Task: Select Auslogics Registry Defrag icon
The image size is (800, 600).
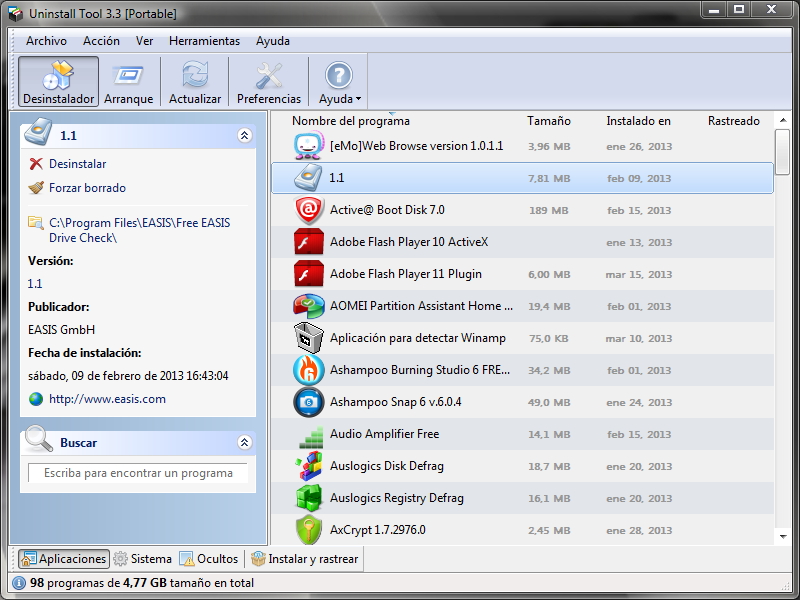Action: tap(309, 498)
